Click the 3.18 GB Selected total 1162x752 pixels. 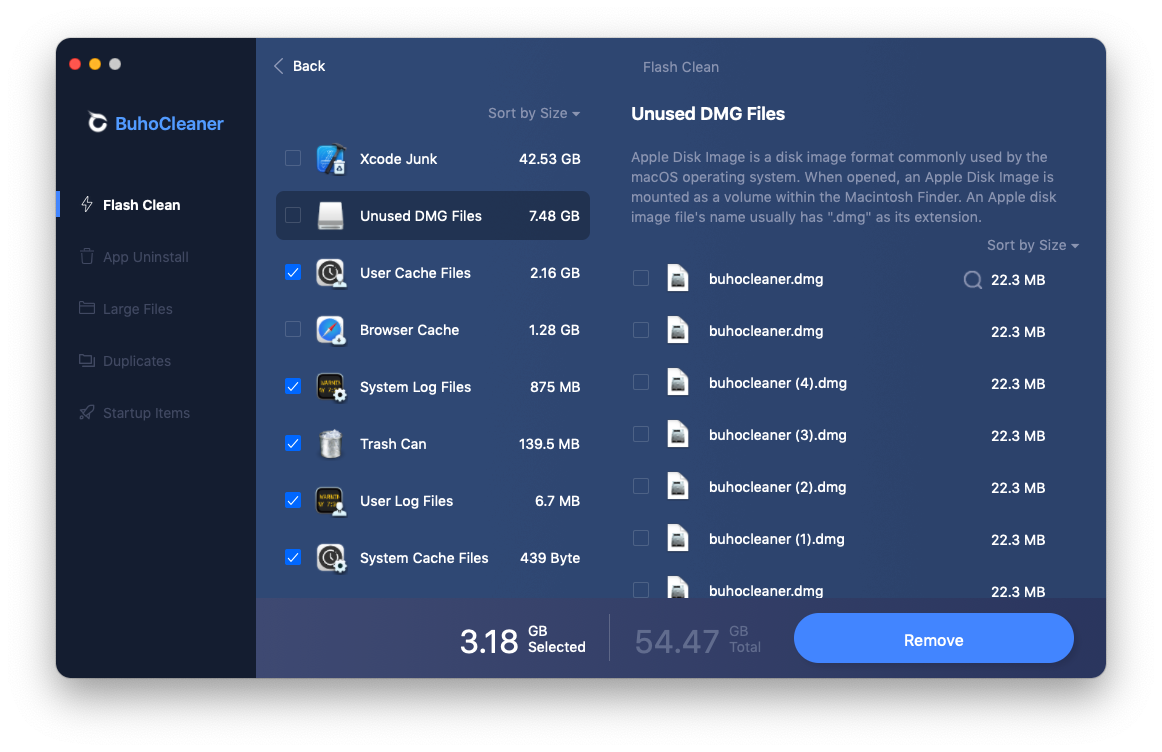click(522, 640)
